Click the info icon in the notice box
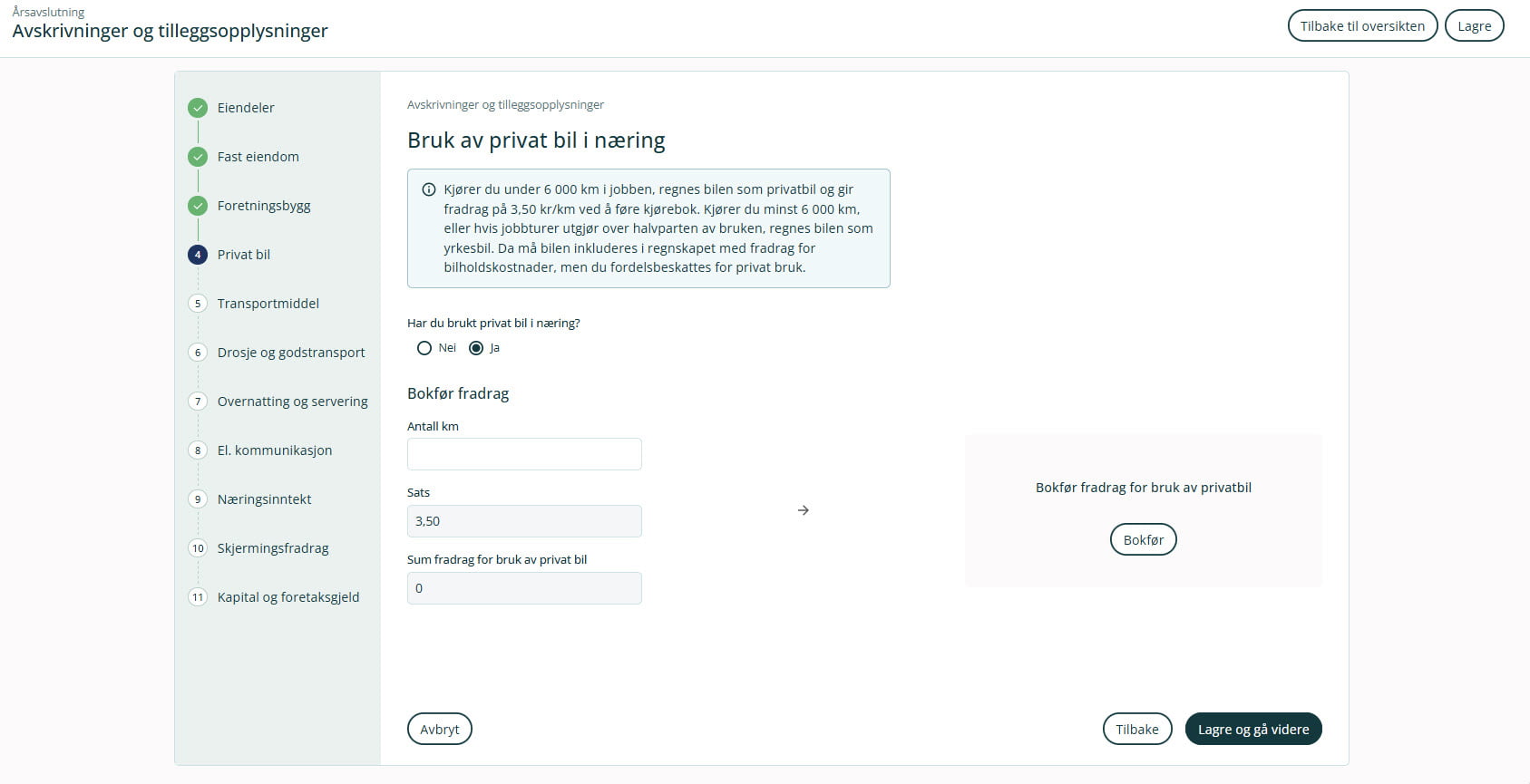 click(x=429, y=189)
